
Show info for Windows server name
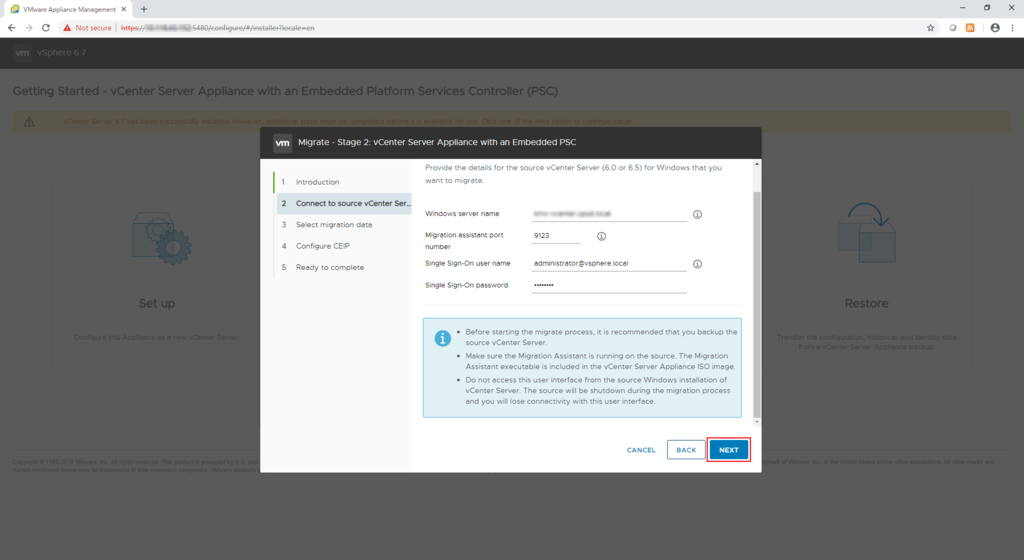tap(697, 214)
